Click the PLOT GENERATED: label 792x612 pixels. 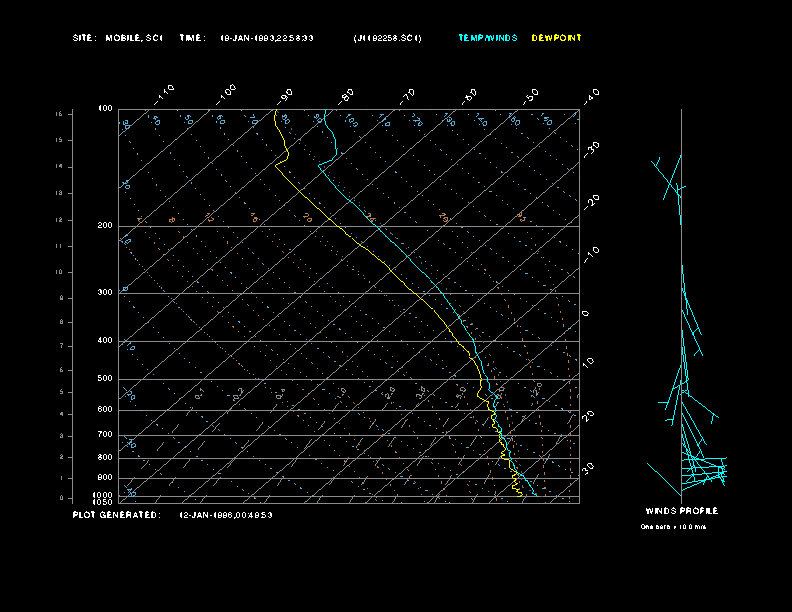pyautogui.click(x=117, y=515)
